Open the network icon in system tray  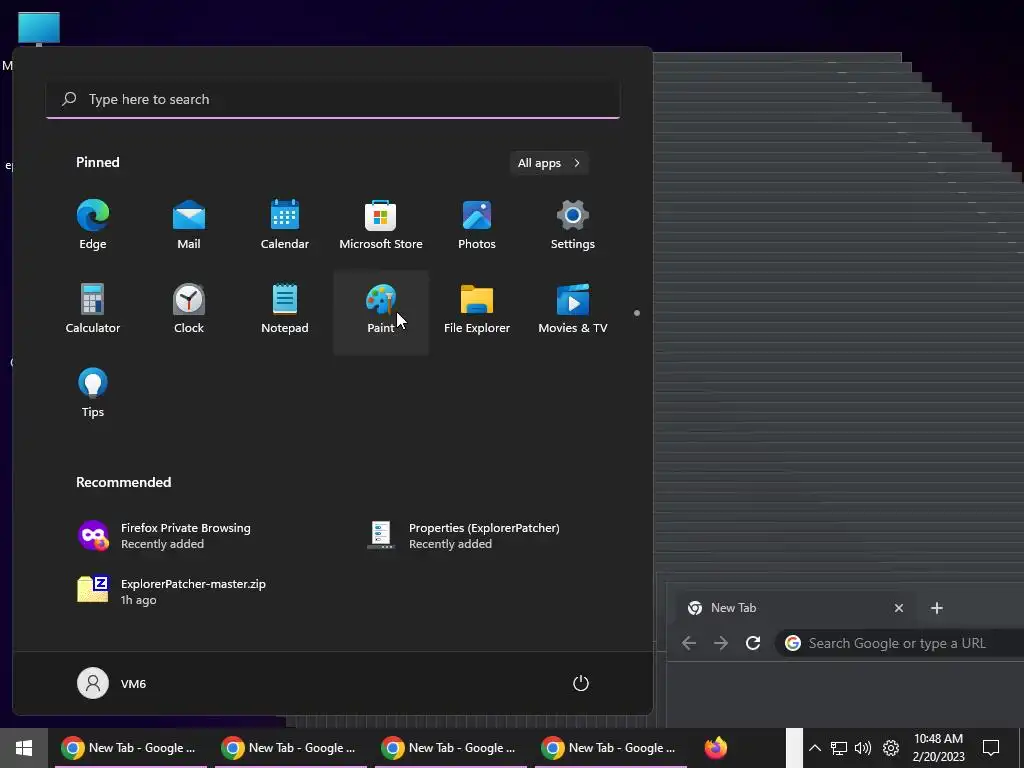click(x=839, y=748)
